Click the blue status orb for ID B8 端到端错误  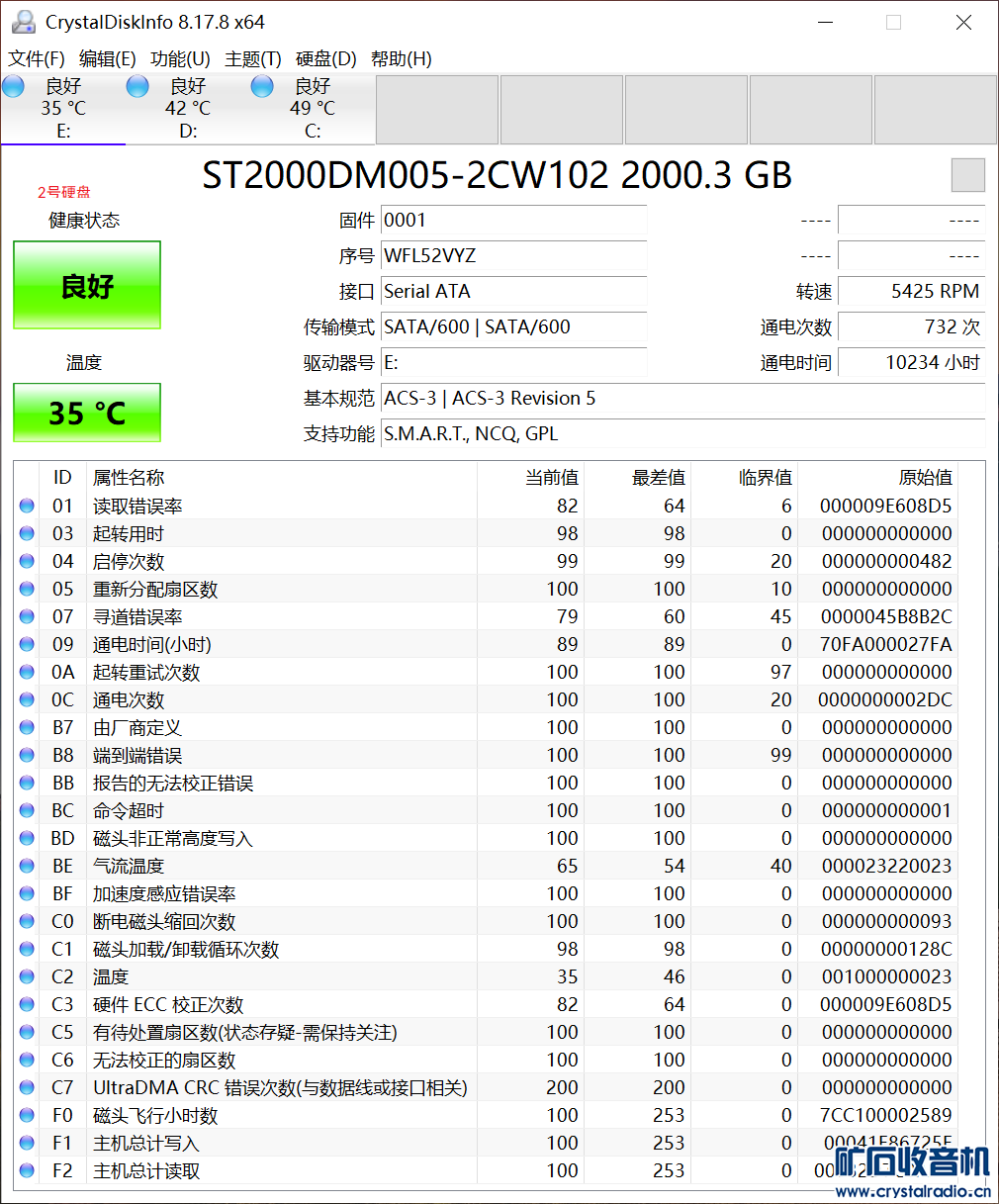pos(26,755)
